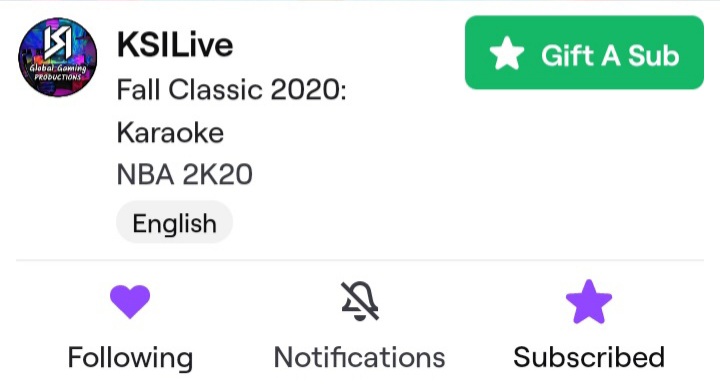The width and height of the screenshot is (720, 386).
Task: Click the purple heart Following icon
Action: [x=130, y=301]
